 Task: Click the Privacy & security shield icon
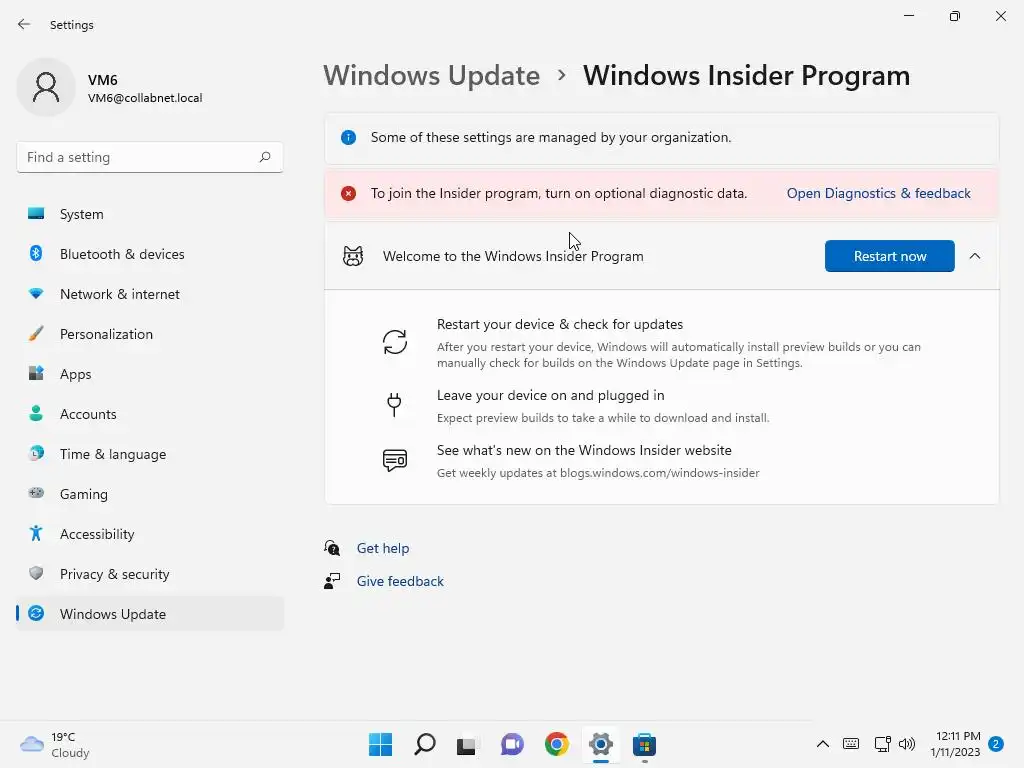(x=36, y=573)
